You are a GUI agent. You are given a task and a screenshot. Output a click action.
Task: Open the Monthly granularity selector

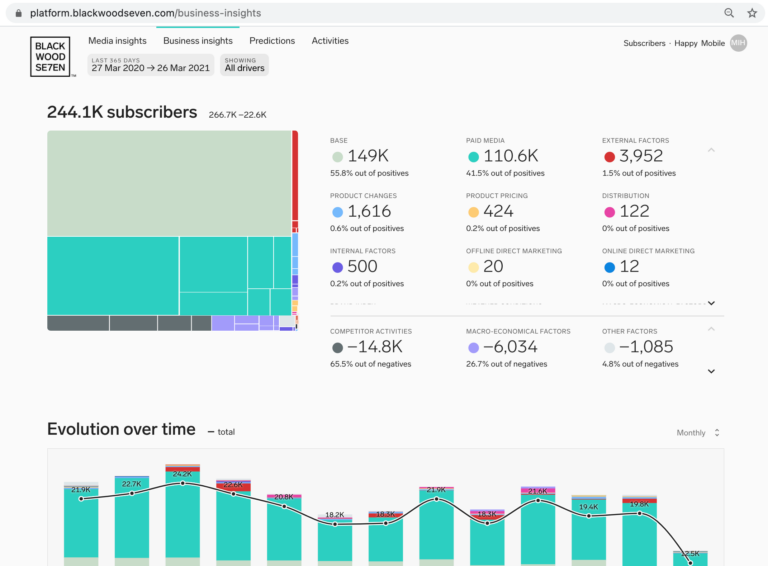coord(698,433)
